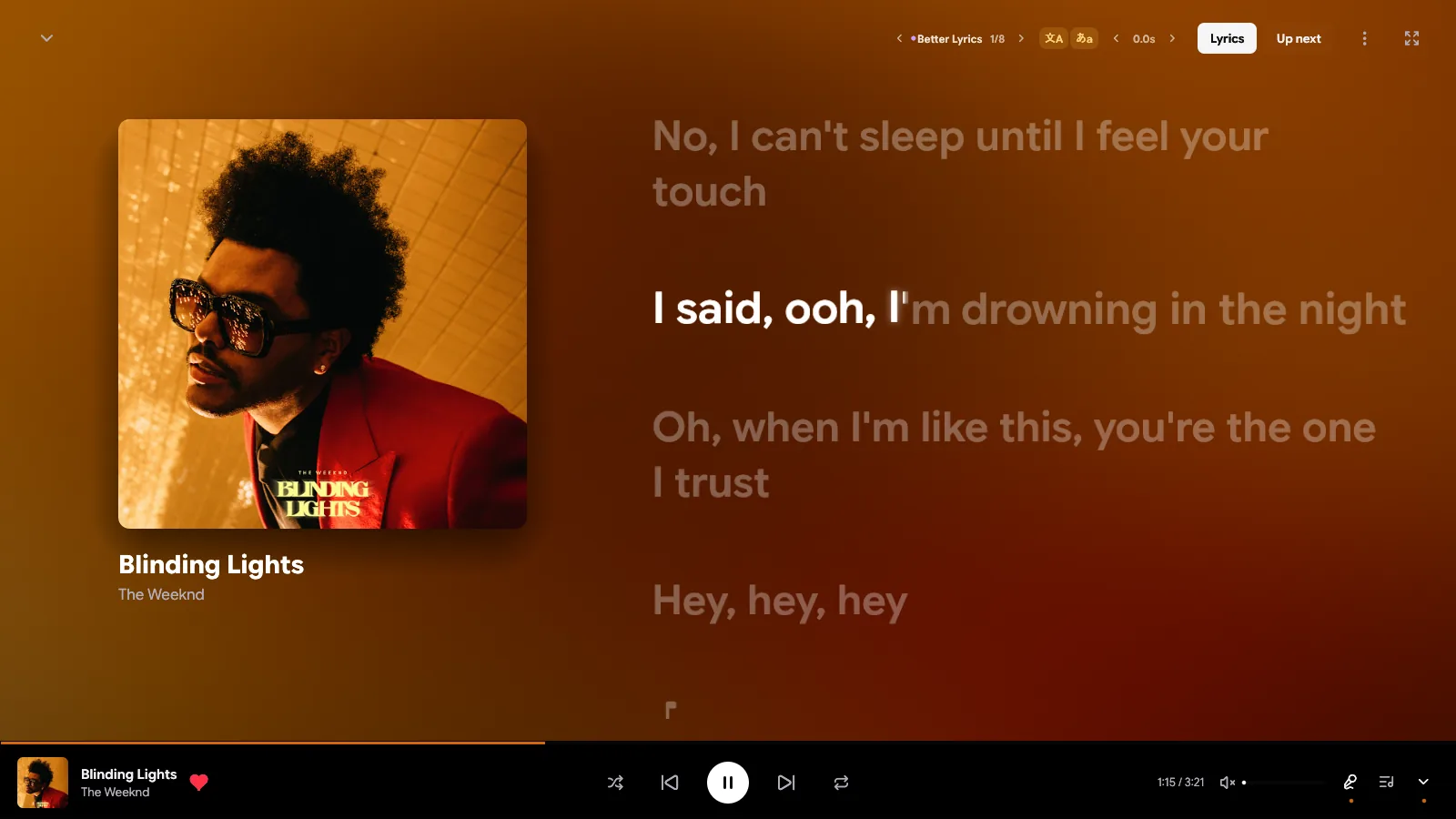Click the Better Lyrics provider label
1456x819 pixels.
click(x=949, y=39)
